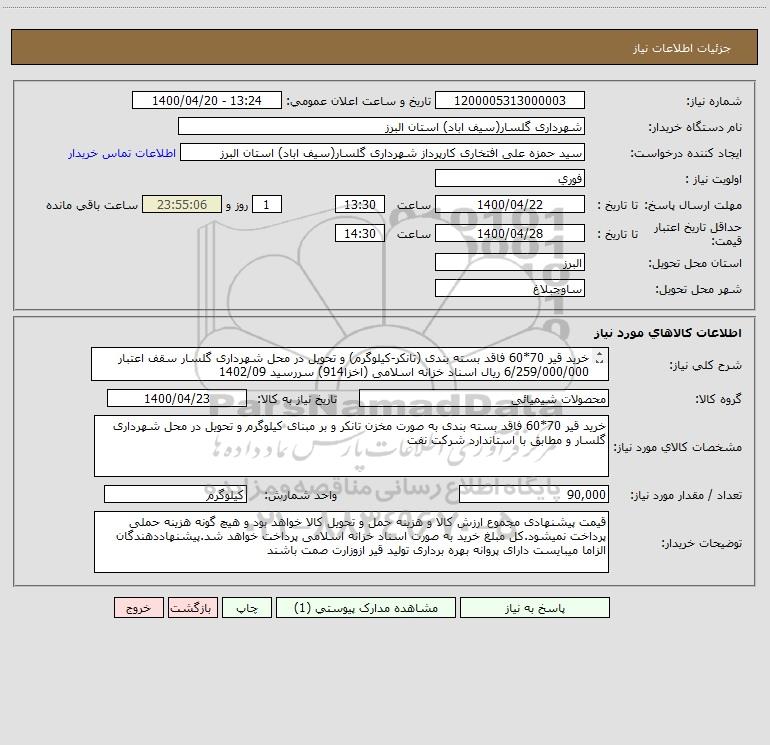Click the خروج exit button
Image resolution: width=770 pixels, height=745 pixels.
tap(138, 608)
